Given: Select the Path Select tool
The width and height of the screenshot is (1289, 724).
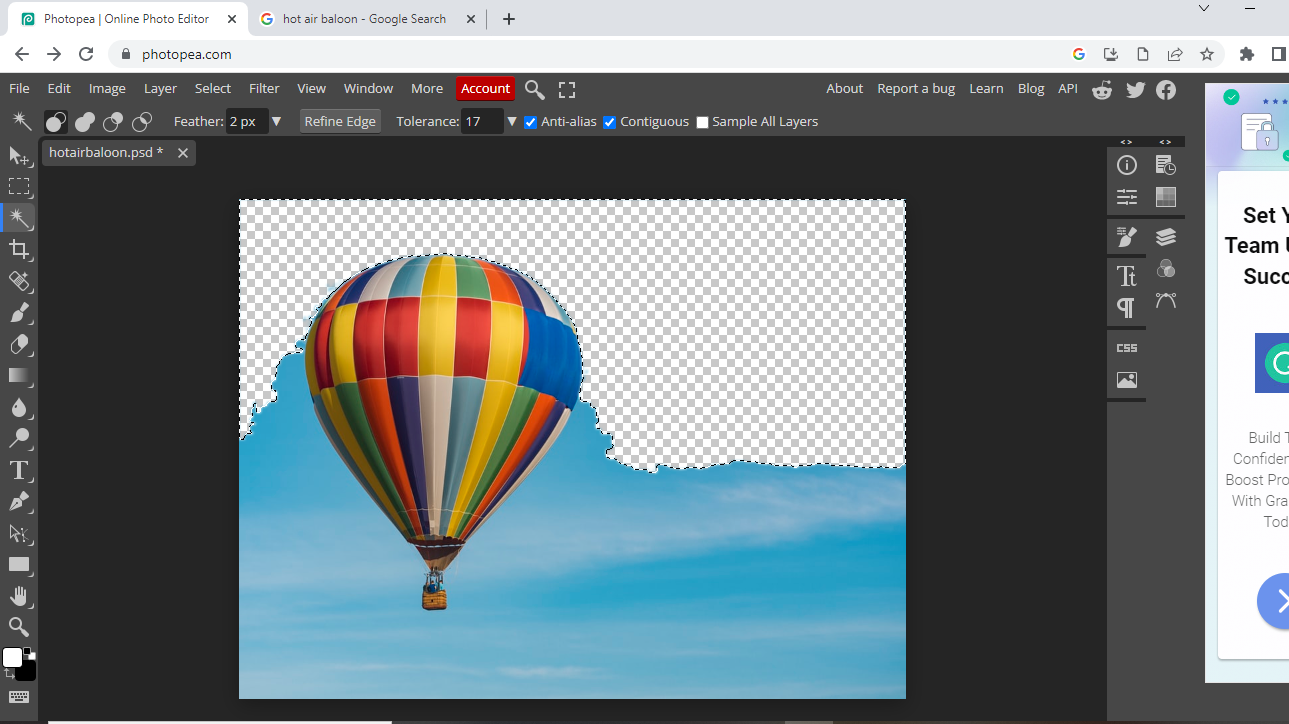Looking at the screenshot, I should pos(19,533).
